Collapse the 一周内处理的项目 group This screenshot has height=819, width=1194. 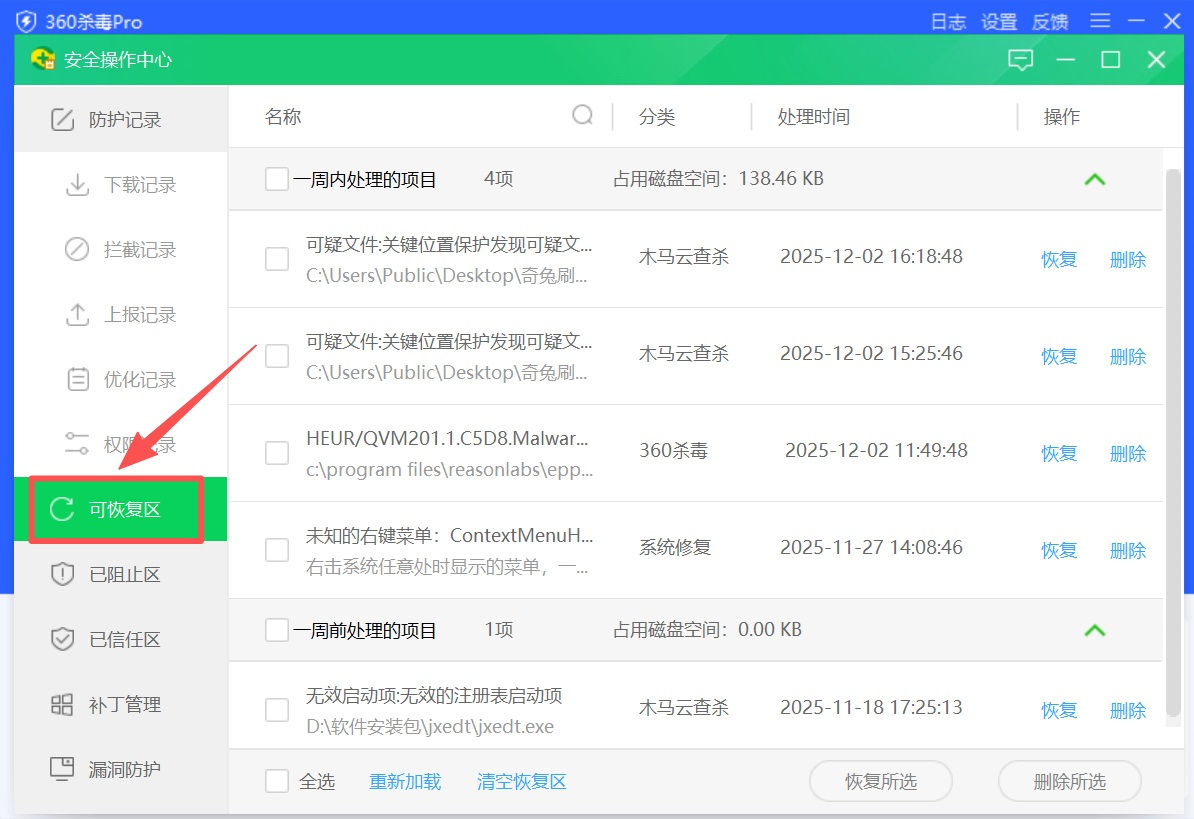(x=1095, y=180)
